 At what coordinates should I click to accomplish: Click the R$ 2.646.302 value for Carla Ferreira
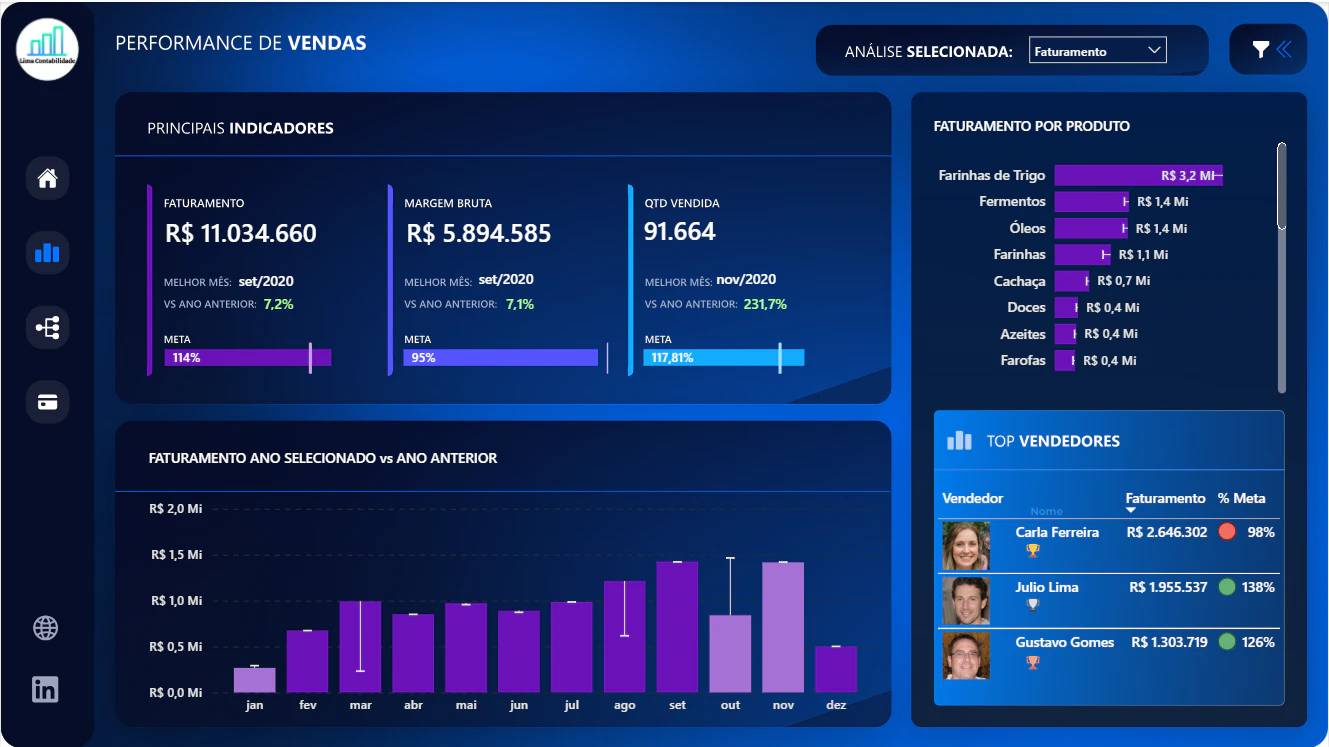coord(1167,532)
